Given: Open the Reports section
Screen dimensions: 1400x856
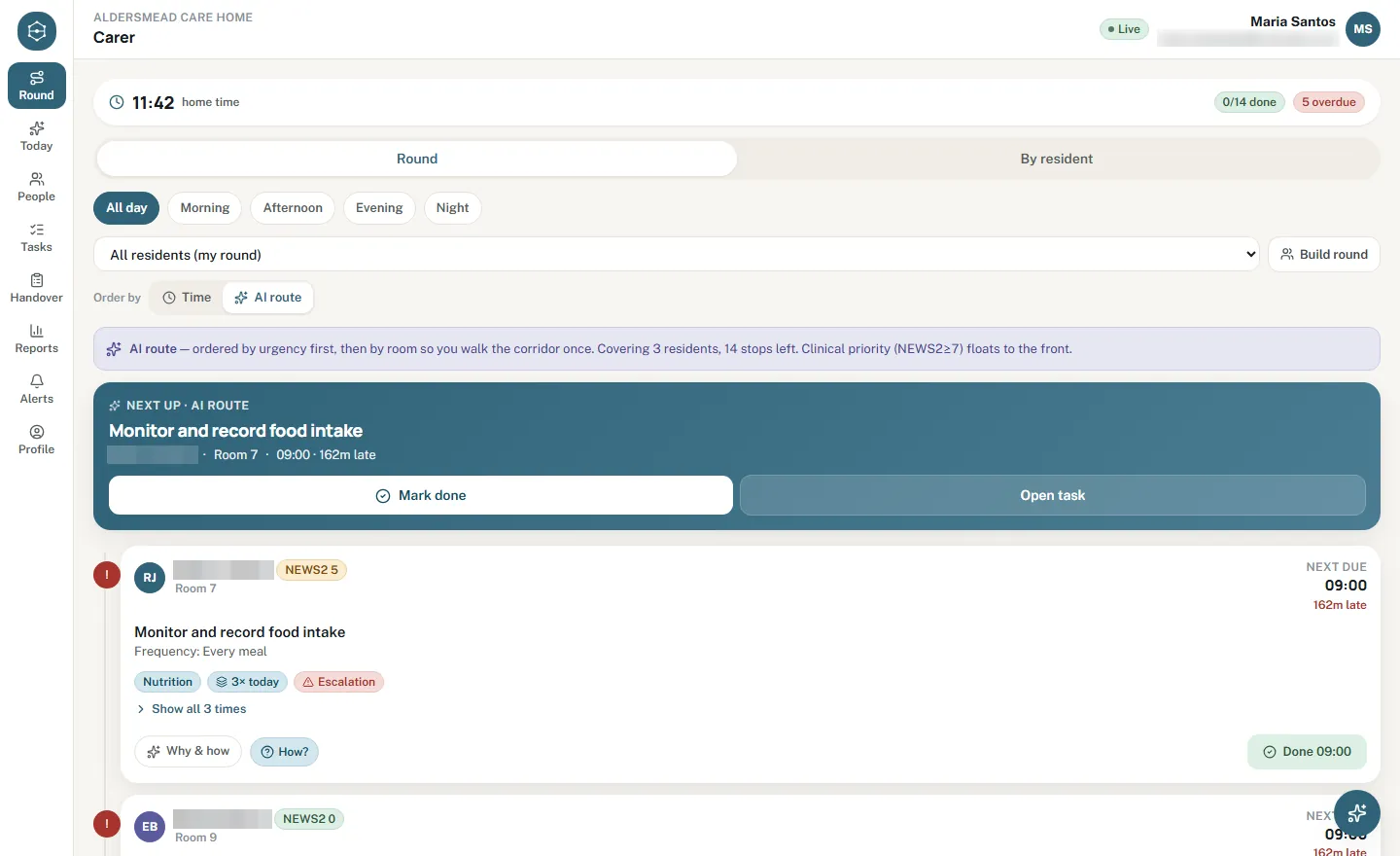Looking at the screenshot, I should point(37,339).
